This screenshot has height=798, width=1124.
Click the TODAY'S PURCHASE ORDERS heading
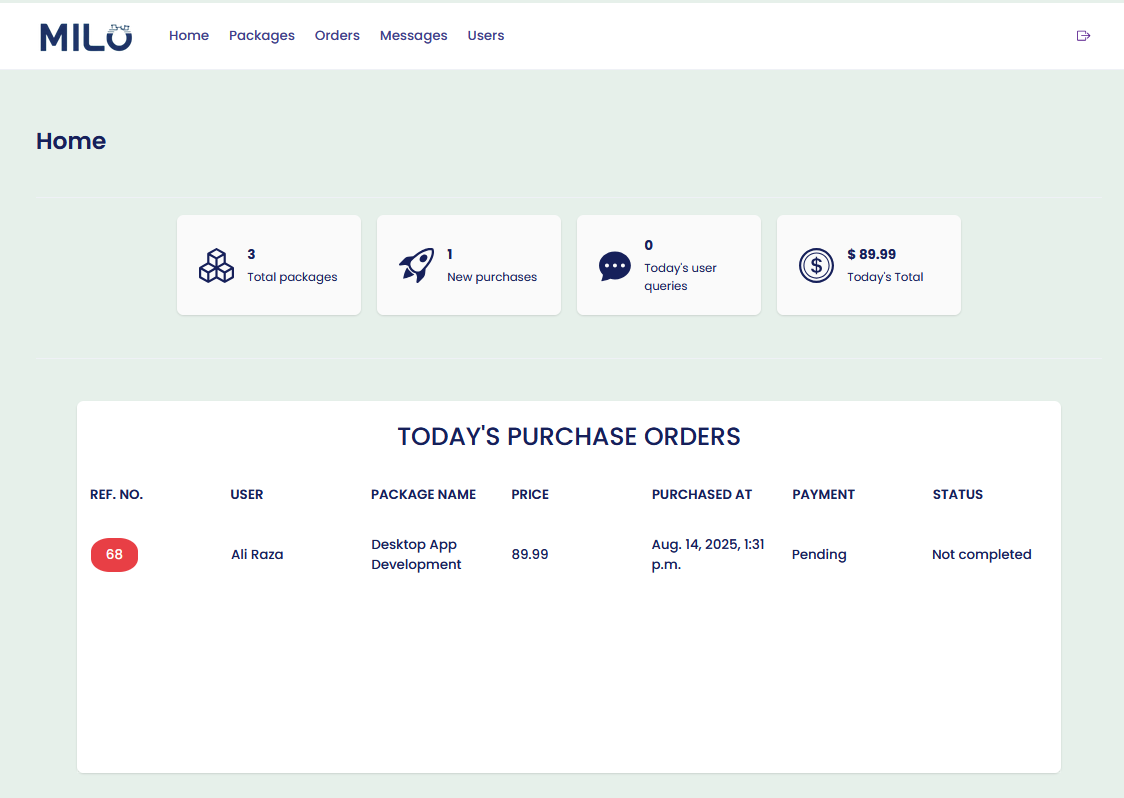pyautogui.click(x=569, y=436)
